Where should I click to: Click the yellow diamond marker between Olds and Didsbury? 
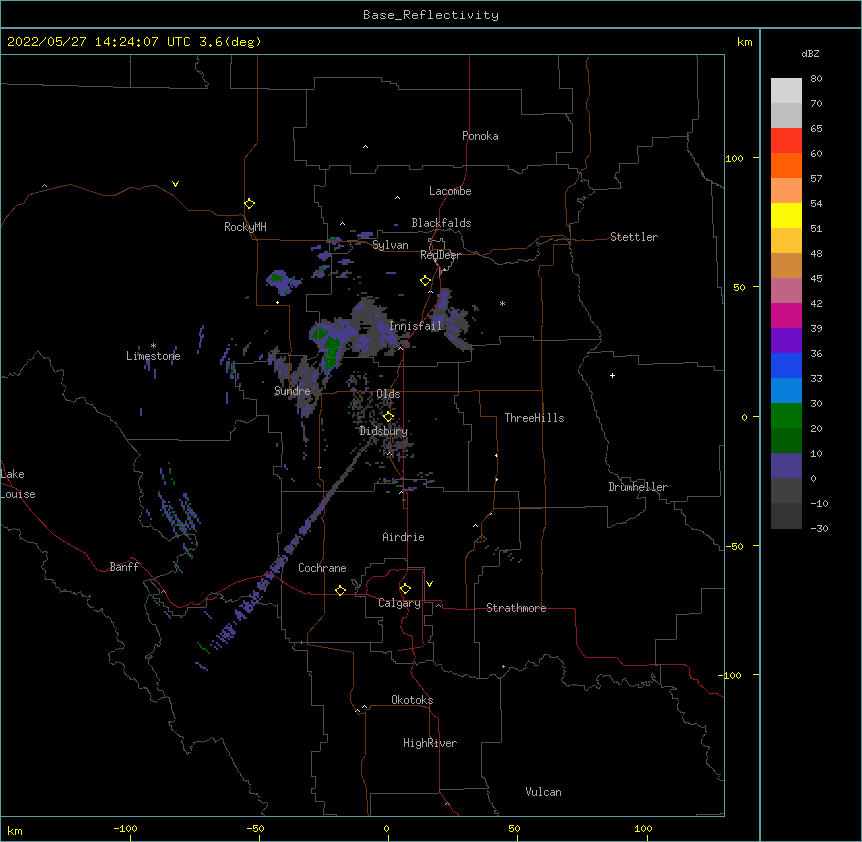[x=388, y=417]
